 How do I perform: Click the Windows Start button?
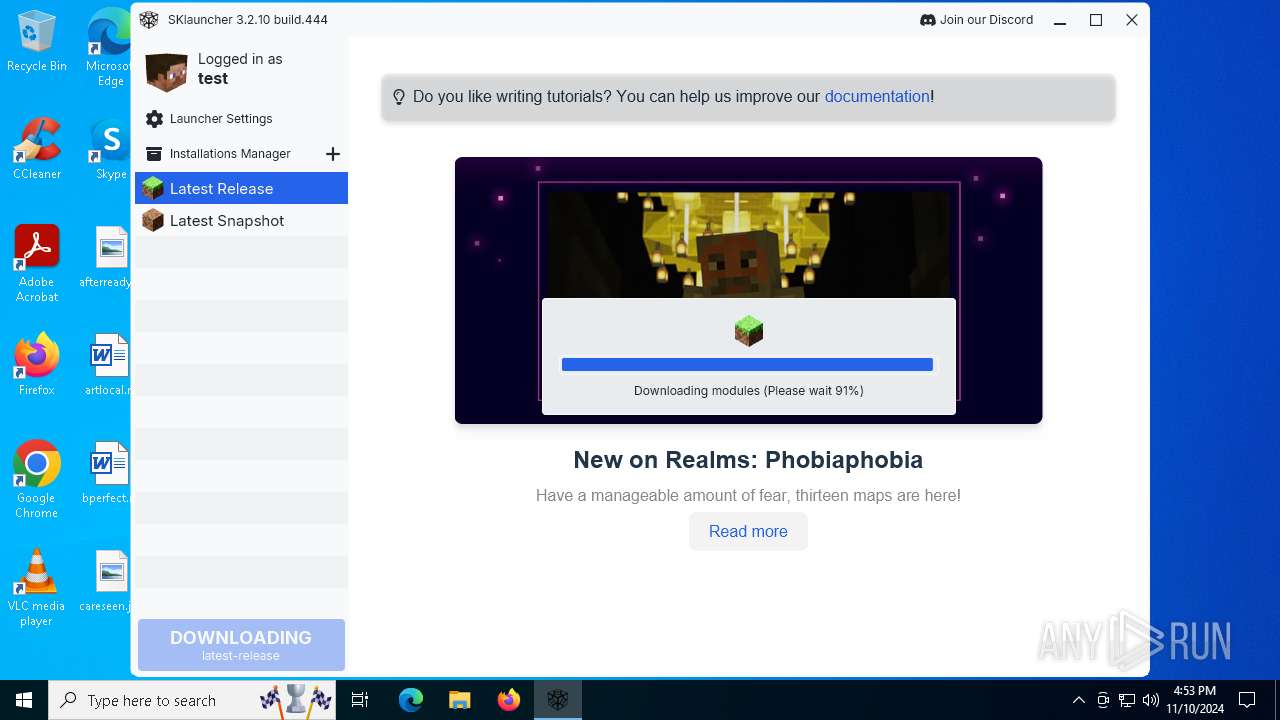tap(24, 700)
